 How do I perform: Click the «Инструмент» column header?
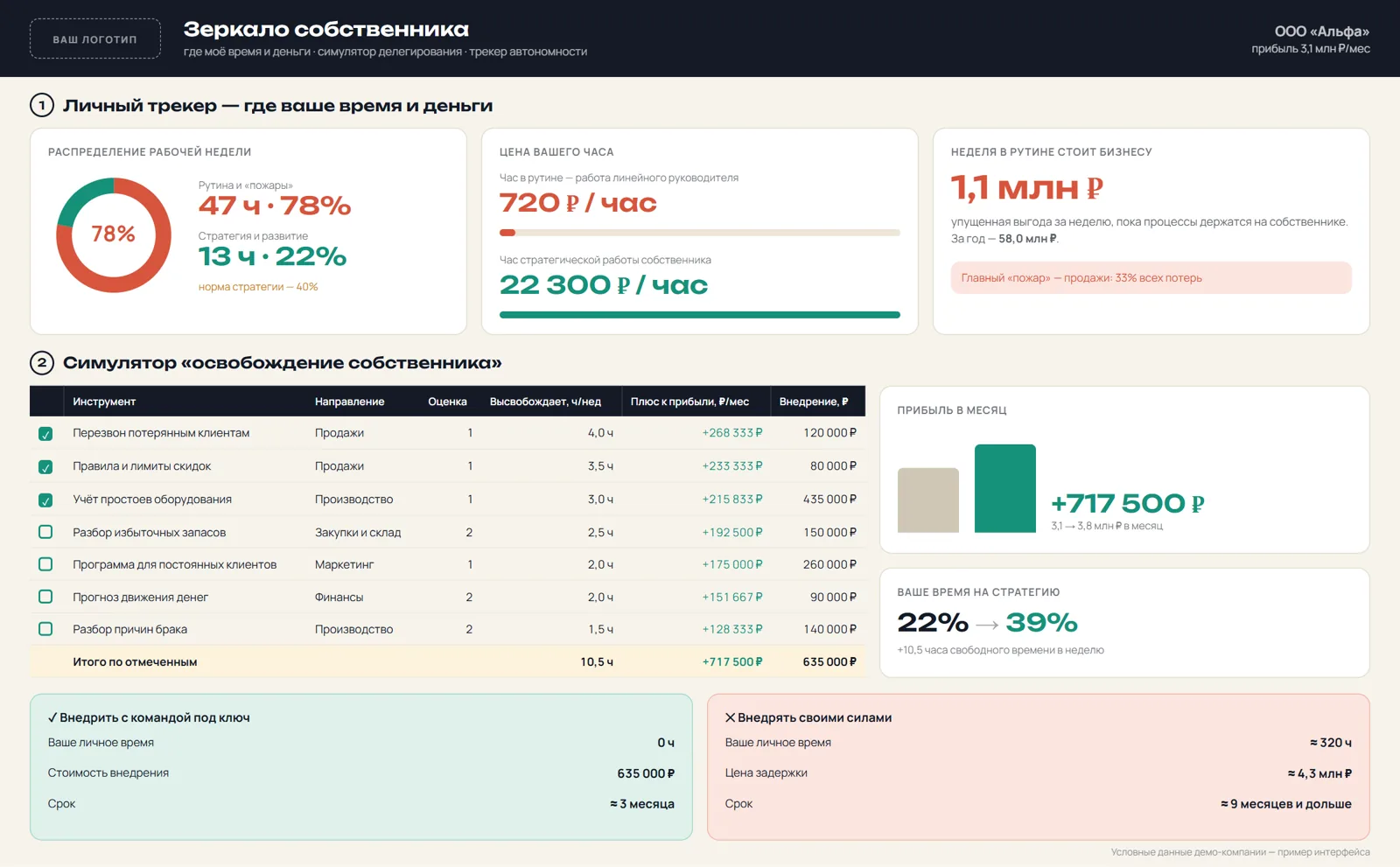point(104,402)
